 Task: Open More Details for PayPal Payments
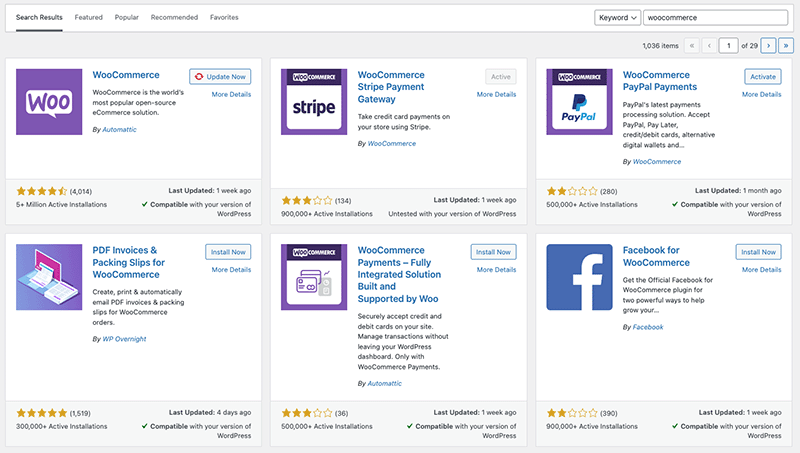[762, 94]
